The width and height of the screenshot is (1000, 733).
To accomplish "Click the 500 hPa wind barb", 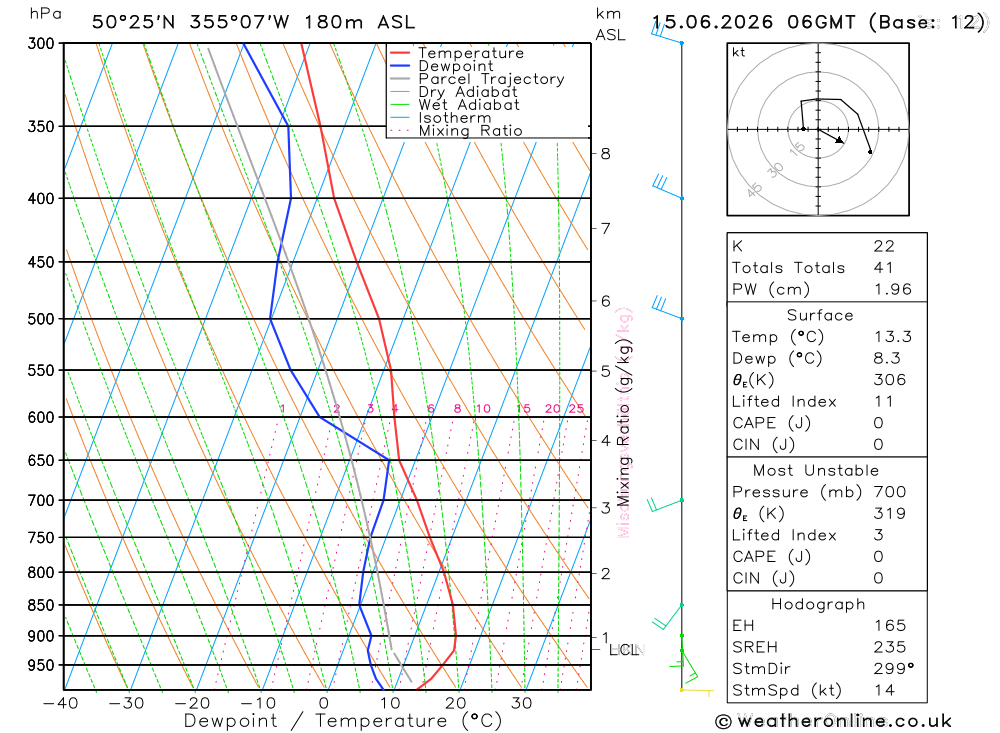I will coord(668,307).
